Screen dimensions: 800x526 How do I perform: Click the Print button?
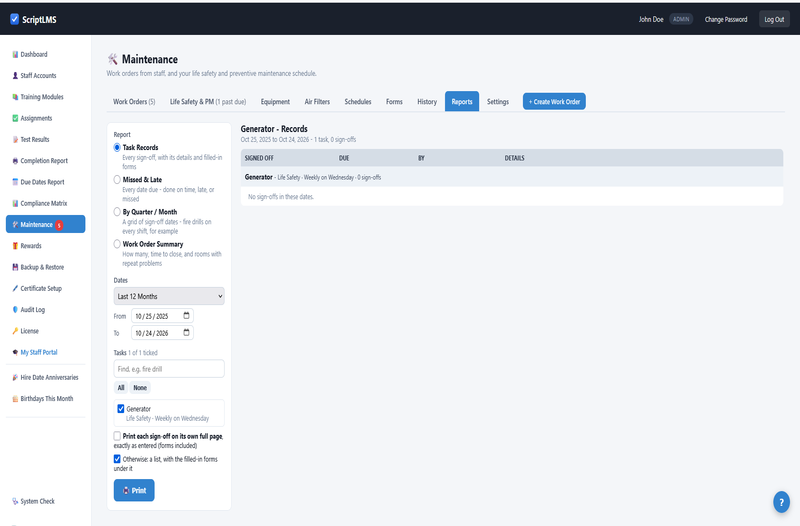click(134, 490)
